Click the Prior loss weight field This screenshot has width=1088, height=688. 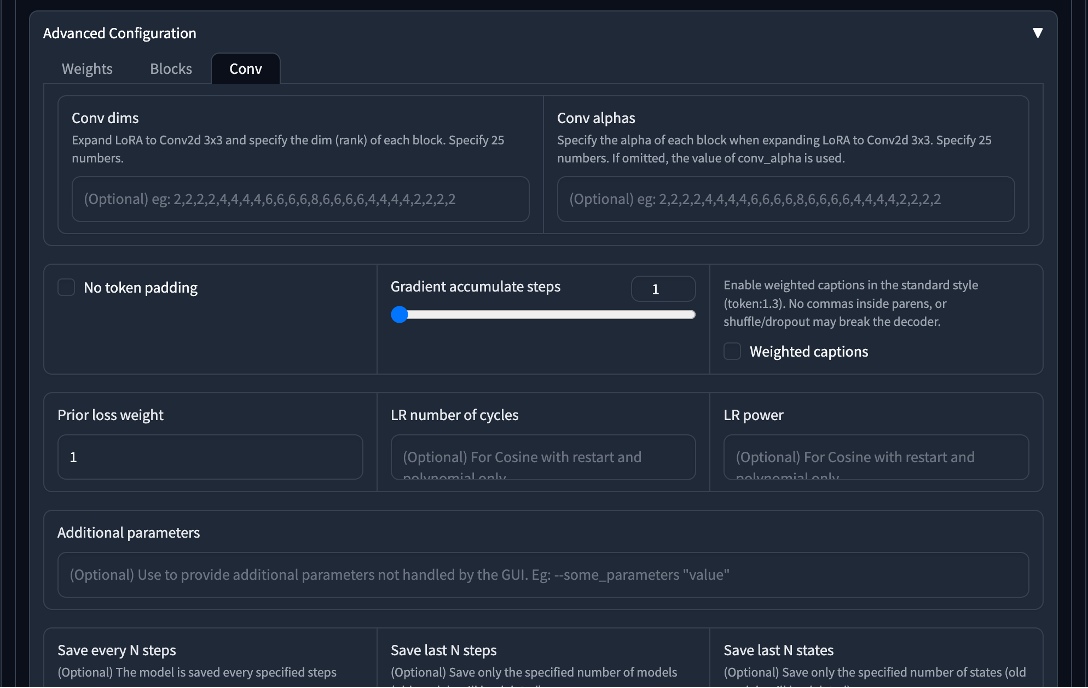point(210,457)
